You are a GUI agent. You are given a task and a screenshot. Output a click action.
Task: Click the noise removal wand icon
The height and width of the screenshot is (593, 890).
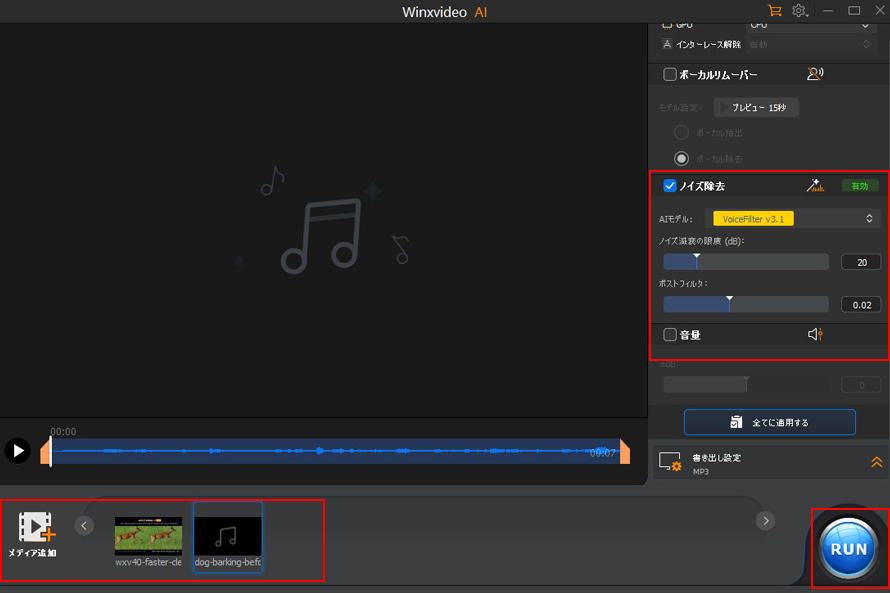[x=815, y=185]
